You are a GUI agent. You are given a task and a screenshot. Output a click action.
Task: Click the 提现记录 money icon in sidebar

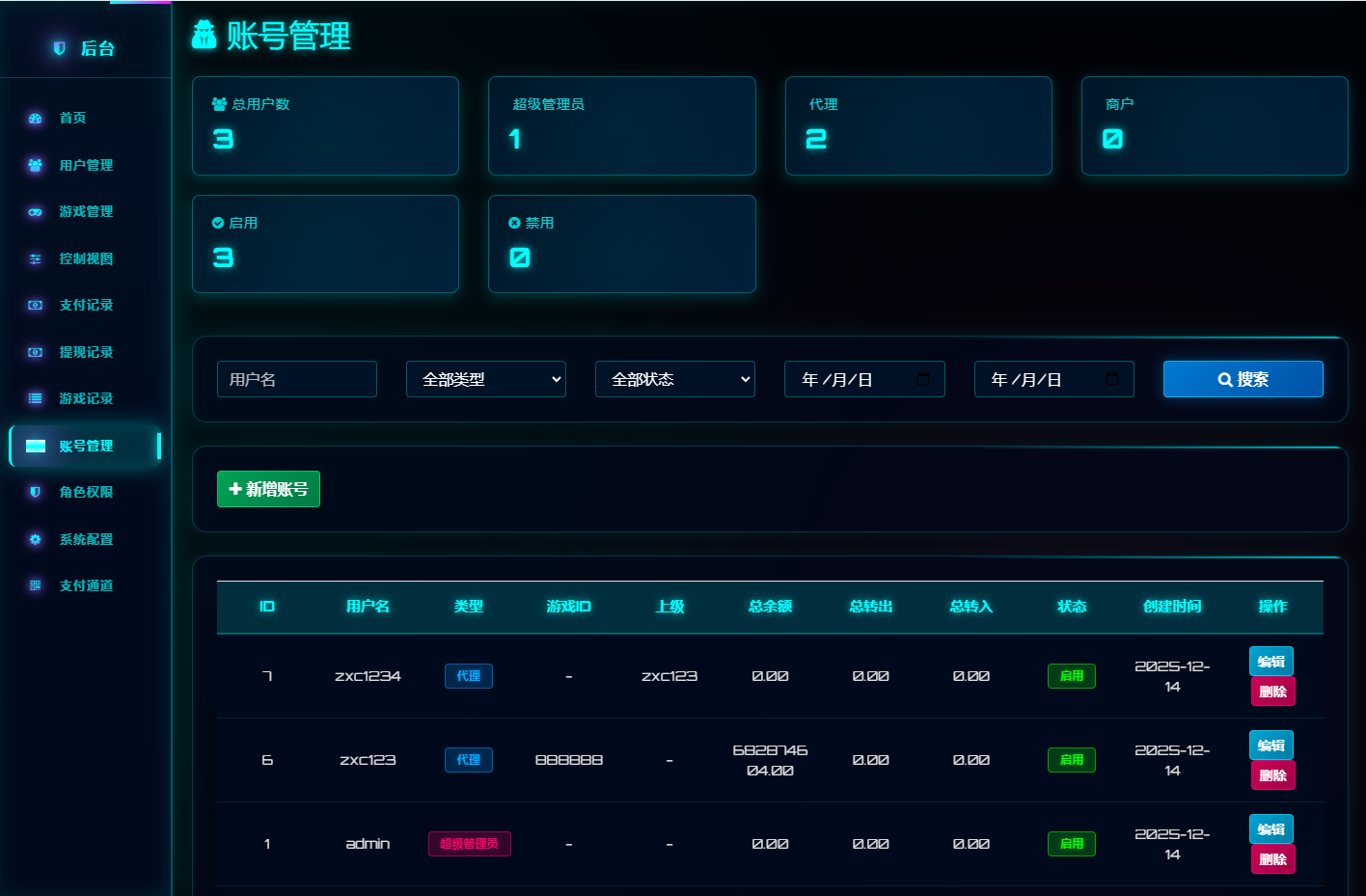pyautogui.click(x=36, y=352)
